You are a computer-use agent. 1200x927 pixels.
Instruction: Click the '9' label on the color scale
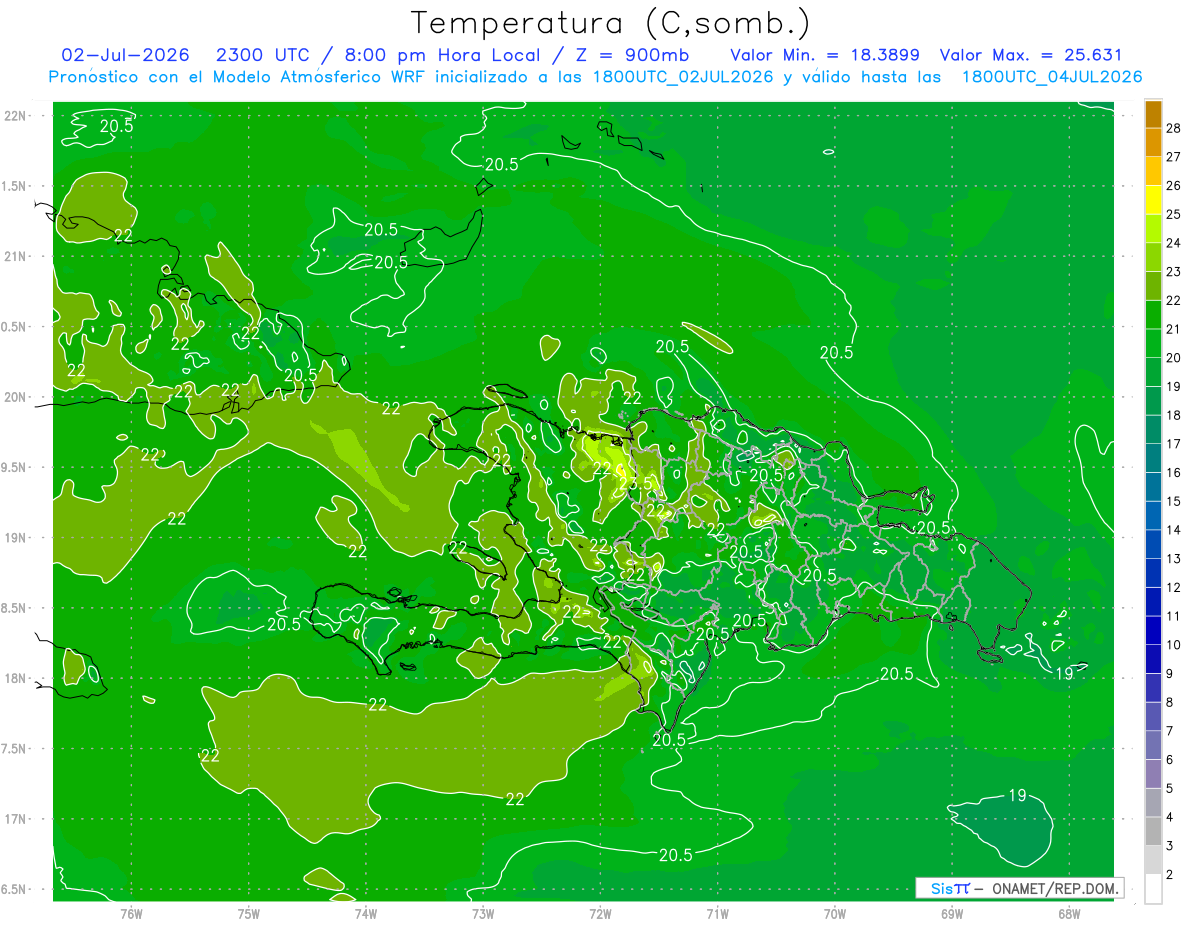1171,674
